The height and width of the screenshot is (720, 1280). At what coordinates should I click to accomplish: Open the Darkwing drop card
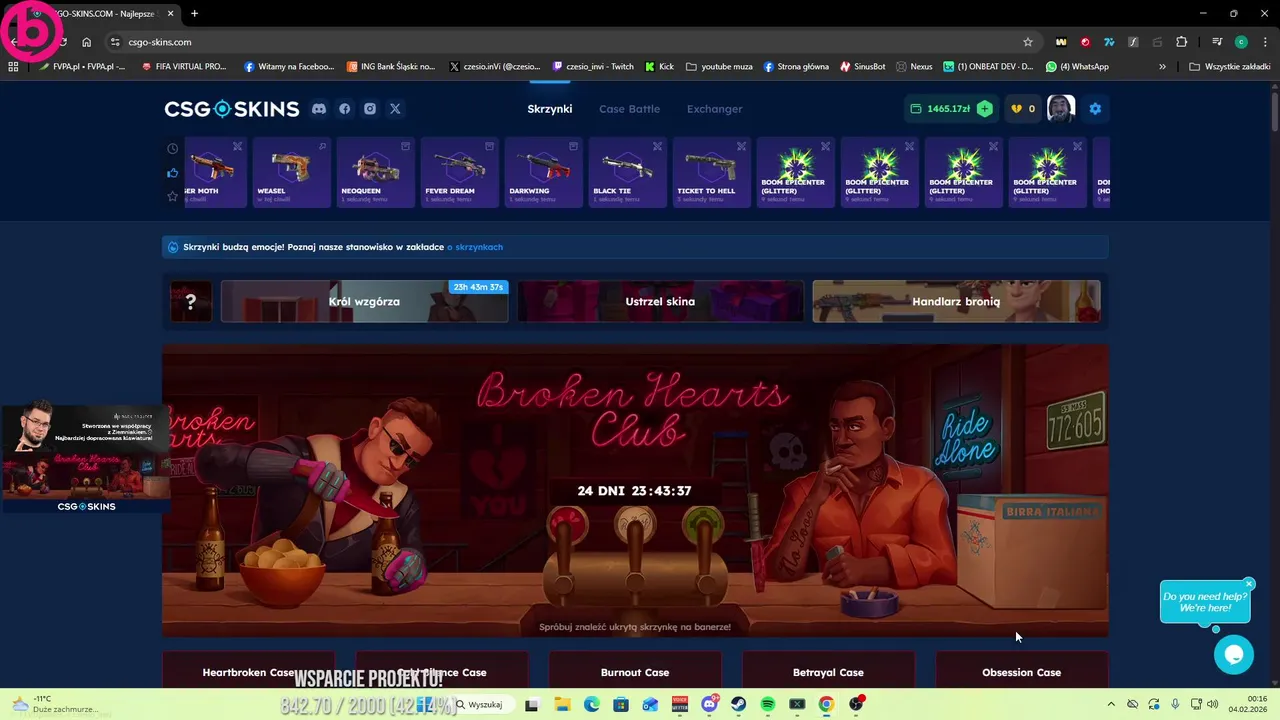543,173
